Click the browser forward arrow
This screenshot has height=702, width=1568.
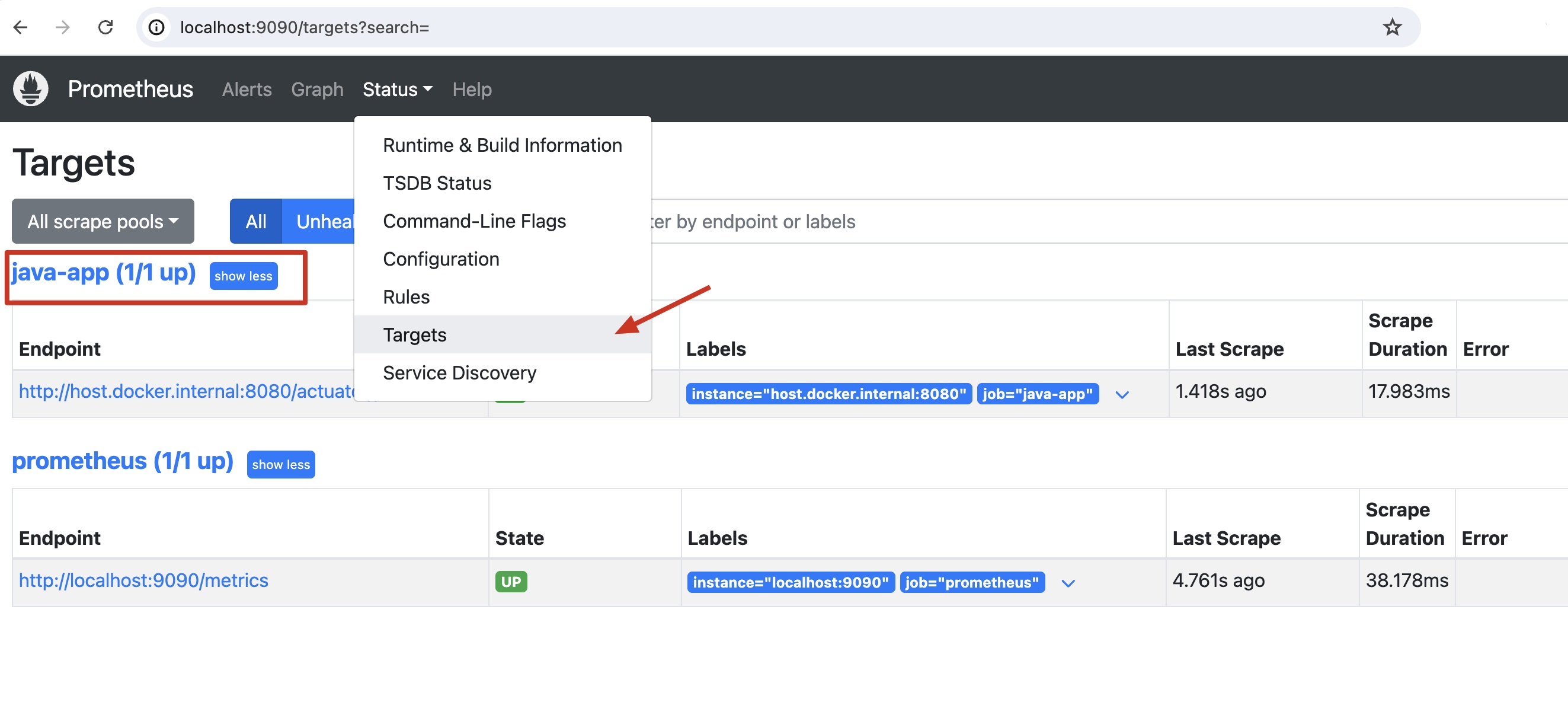[63, 27]
